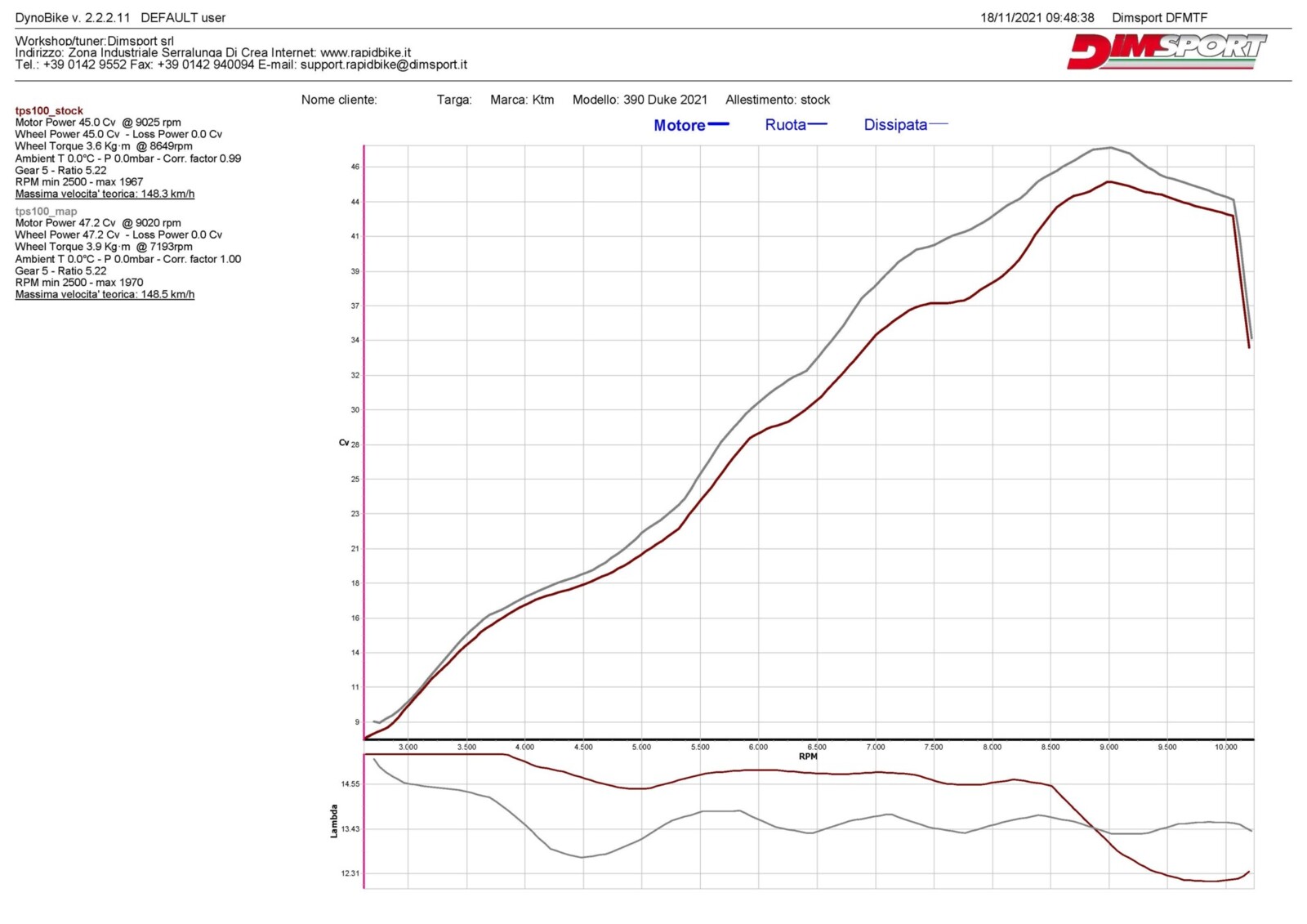Open the www.rapidbike.it website link
This screenshot has height=924, width=1307.
(365, 52)
